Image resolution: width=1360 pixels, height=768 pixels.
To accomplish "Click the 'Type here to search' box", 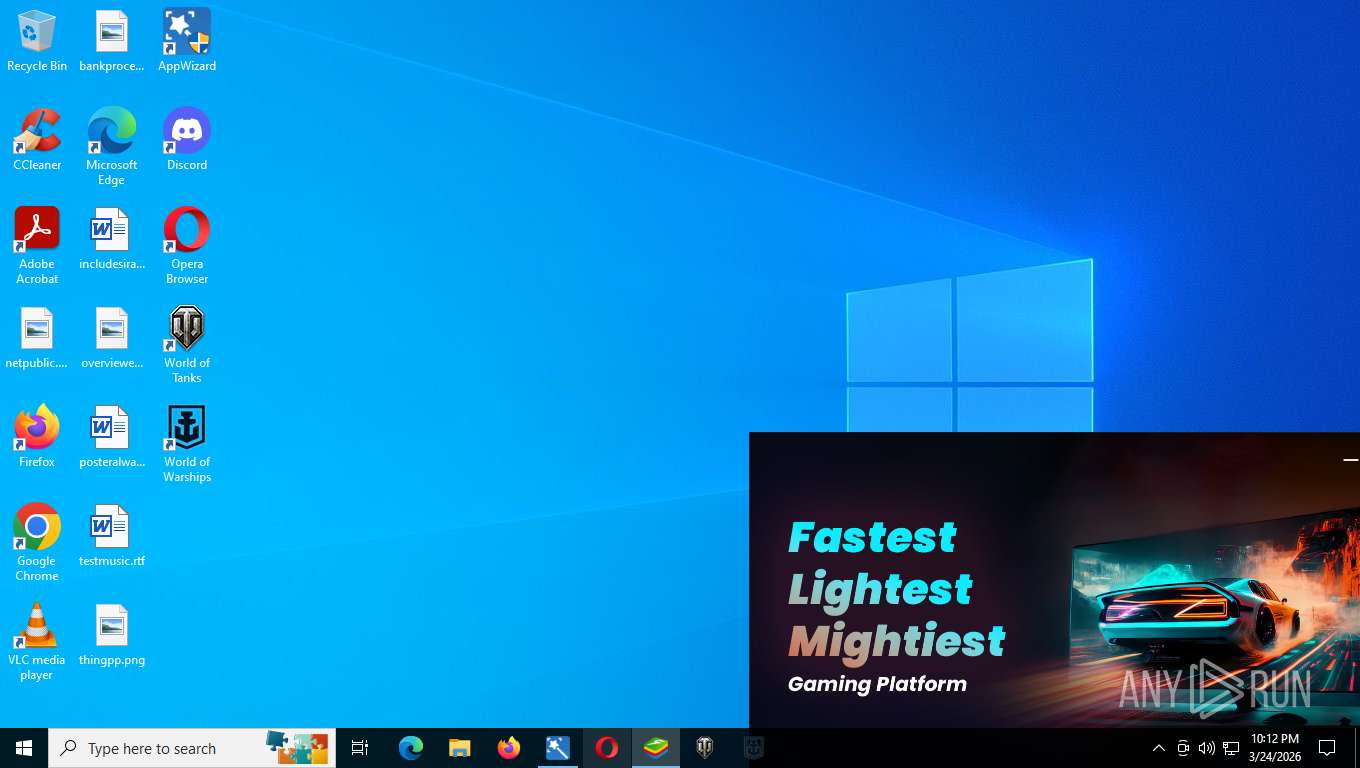I will (x=192, y=748).
